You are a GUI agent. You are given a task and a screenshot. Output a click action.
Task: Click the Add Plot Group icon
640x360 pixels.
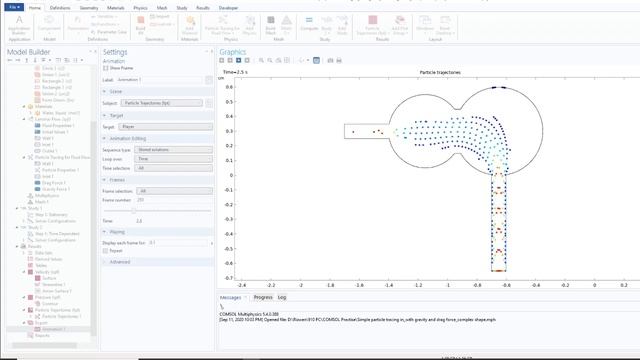pyautogui.click(x=400, y=25)
